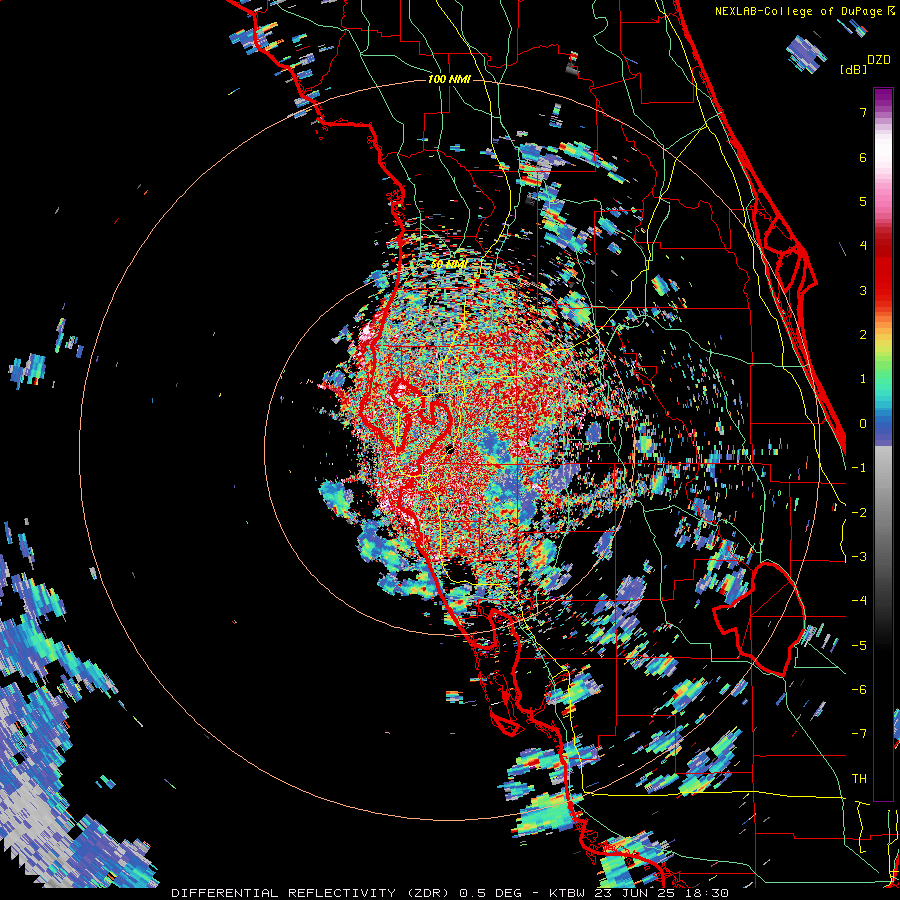Click the 3 value on the scale

pos(863,290)
